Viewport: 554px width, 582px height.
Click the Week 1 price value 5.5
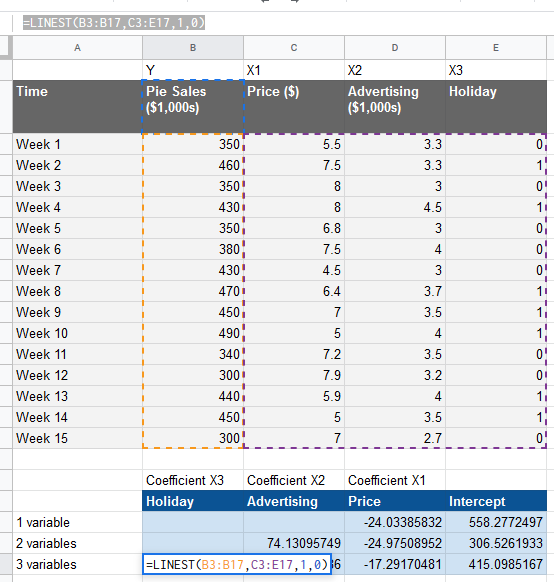point(294,144)
